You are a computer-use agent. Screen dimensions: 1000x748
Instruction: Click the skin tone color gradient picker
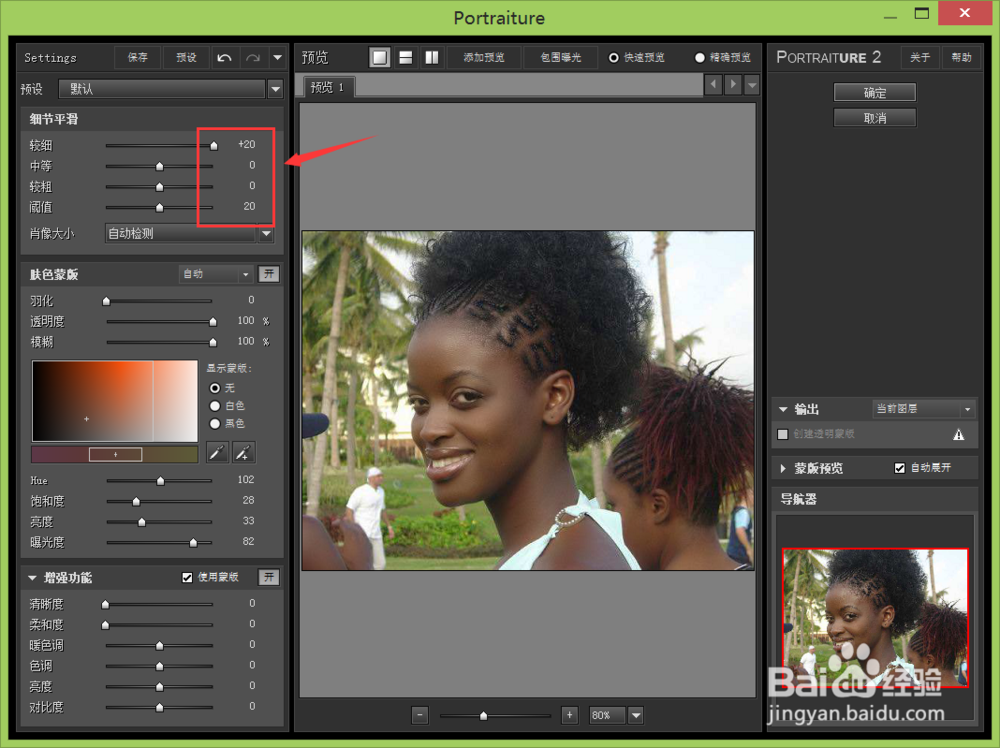[x=115, y=401]
